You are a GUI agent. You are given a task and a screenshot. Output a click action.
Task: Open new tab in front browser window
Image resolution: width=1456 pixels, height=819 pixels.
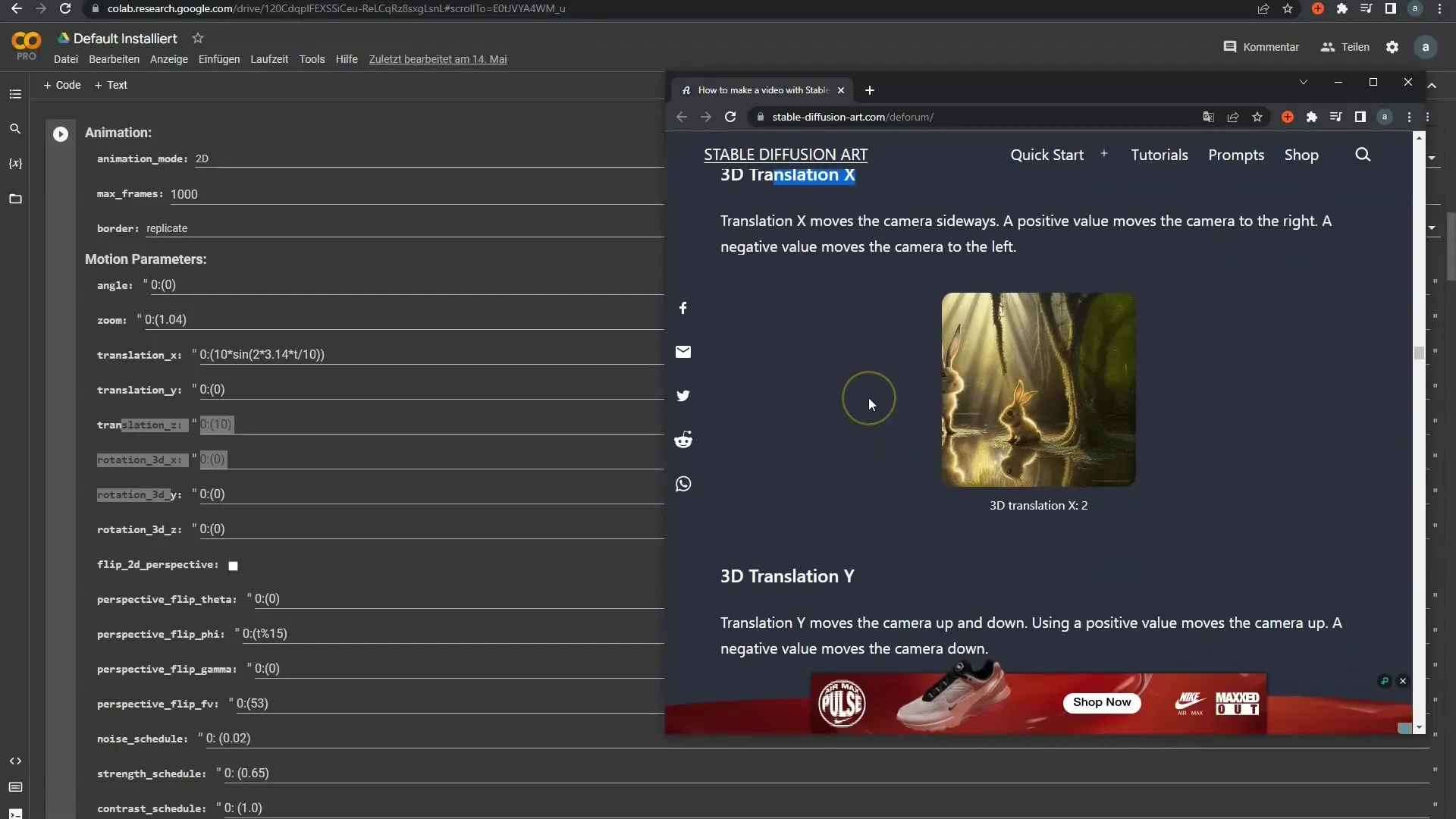(x=870, y=90)
